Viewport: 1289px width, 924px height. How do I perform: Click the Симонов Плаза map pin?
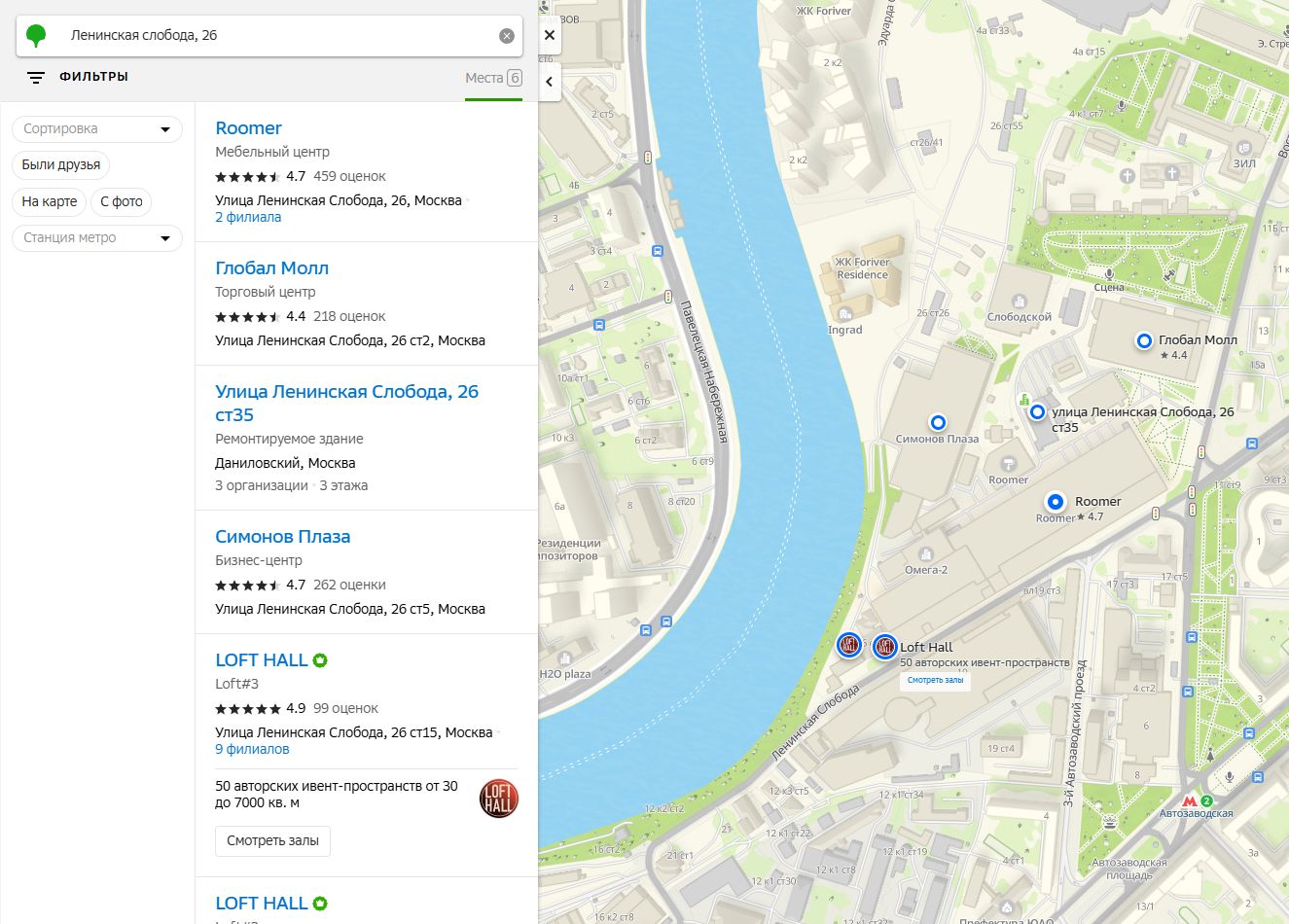[938, 422]
